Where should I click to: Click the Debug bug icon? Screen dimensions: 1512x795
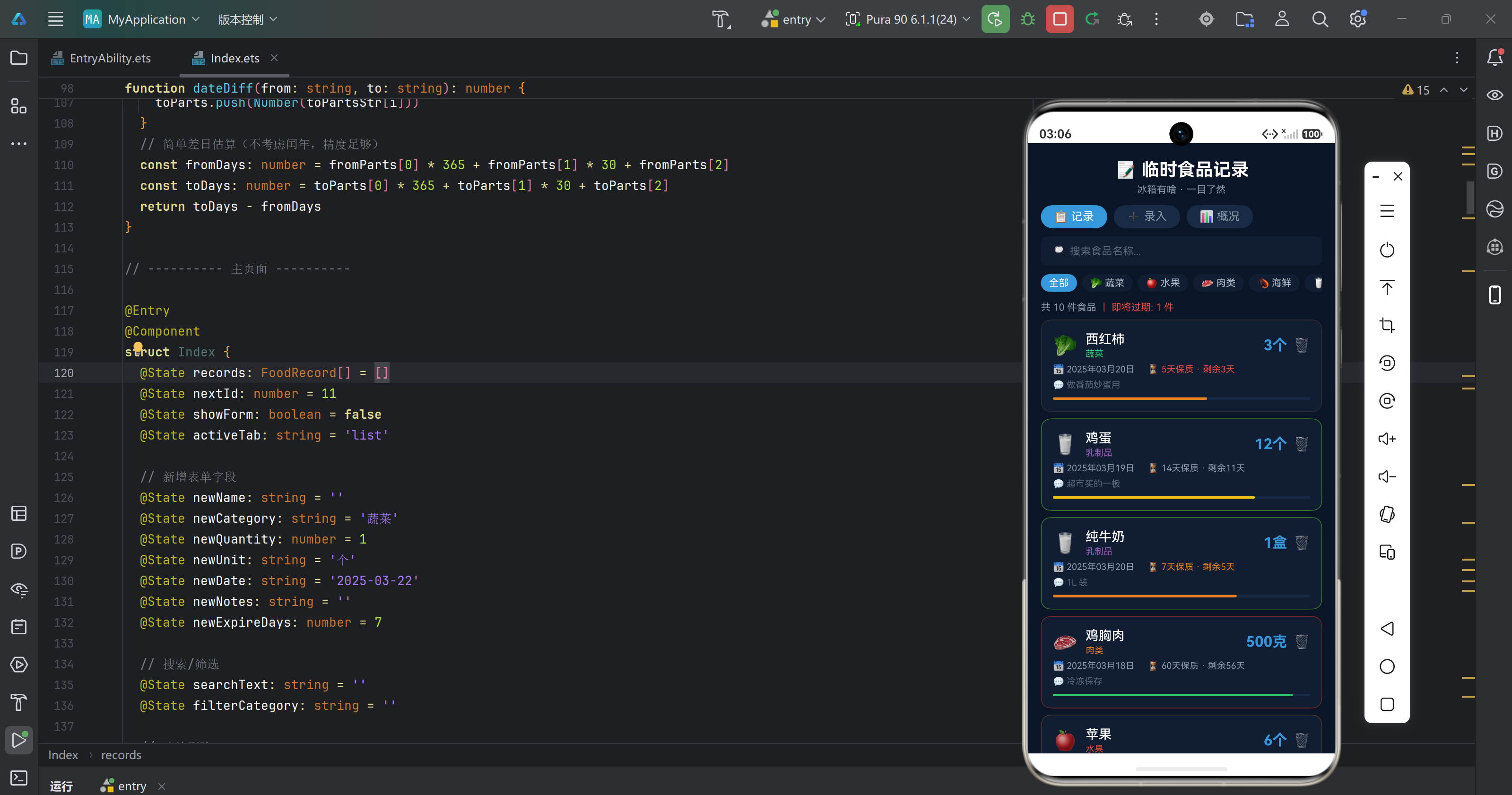point(1027,19)
